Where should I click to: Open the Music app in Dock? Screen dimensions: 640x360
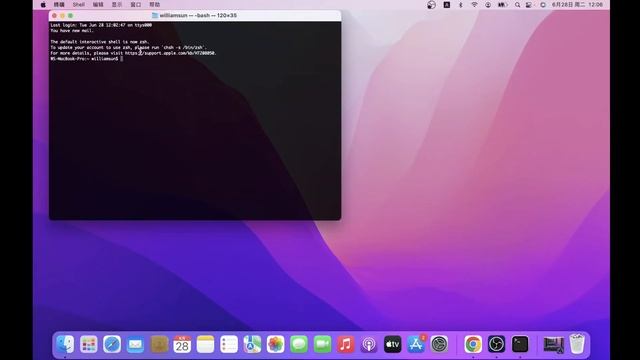pos(346,344)
